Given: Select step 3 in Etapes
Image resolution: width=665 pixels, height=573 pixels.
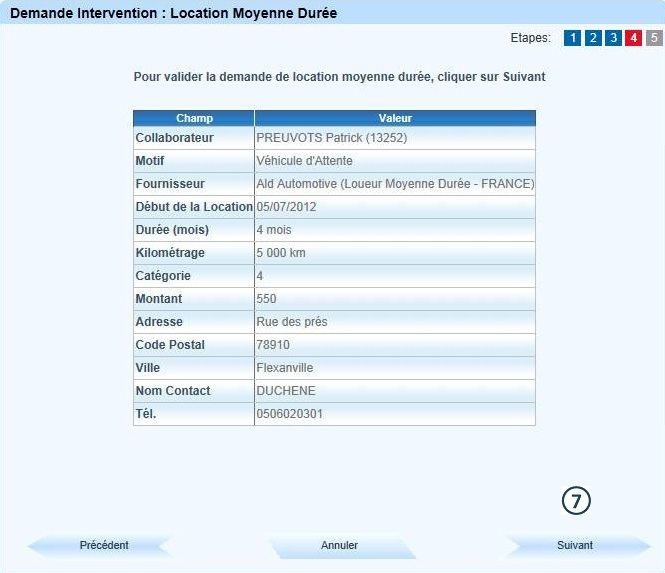Looking at the screenshot, I should [x=613, y=38].
